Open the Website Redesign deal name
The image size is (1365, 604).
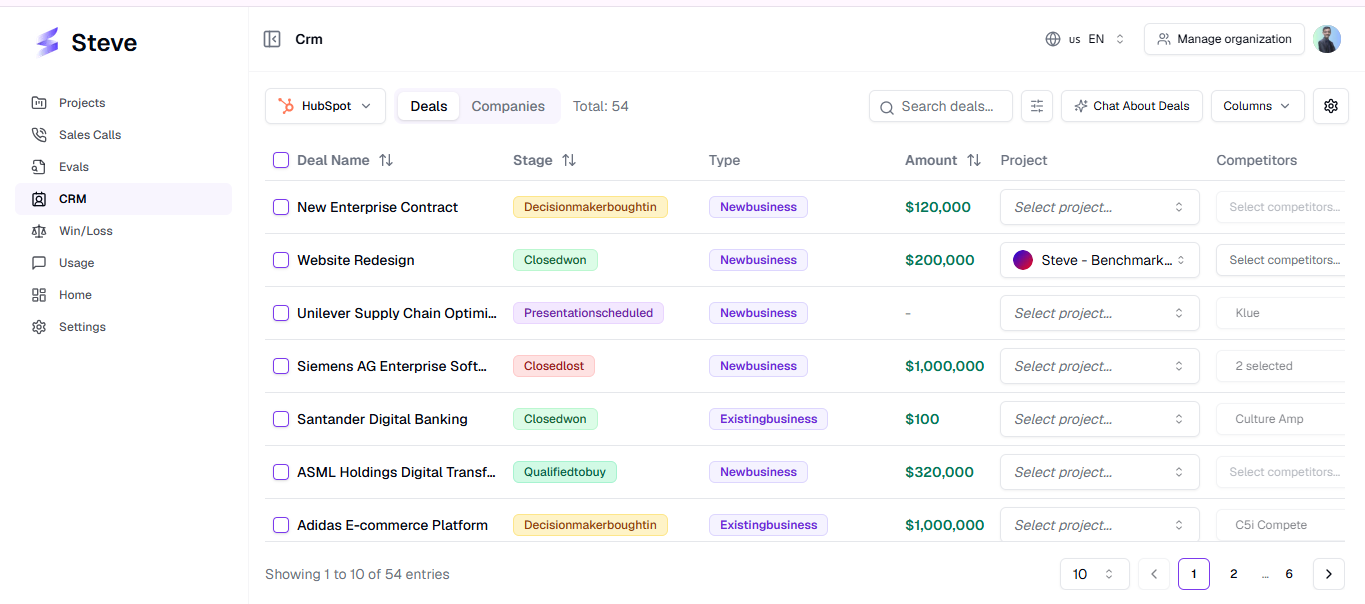(356, 260)
